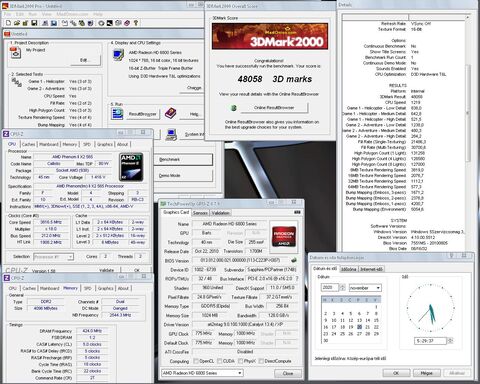Click the ResultBrowser button in Run section
Image resolution: width=480 pixels, height=384 pixels.
tap(142, 114)
